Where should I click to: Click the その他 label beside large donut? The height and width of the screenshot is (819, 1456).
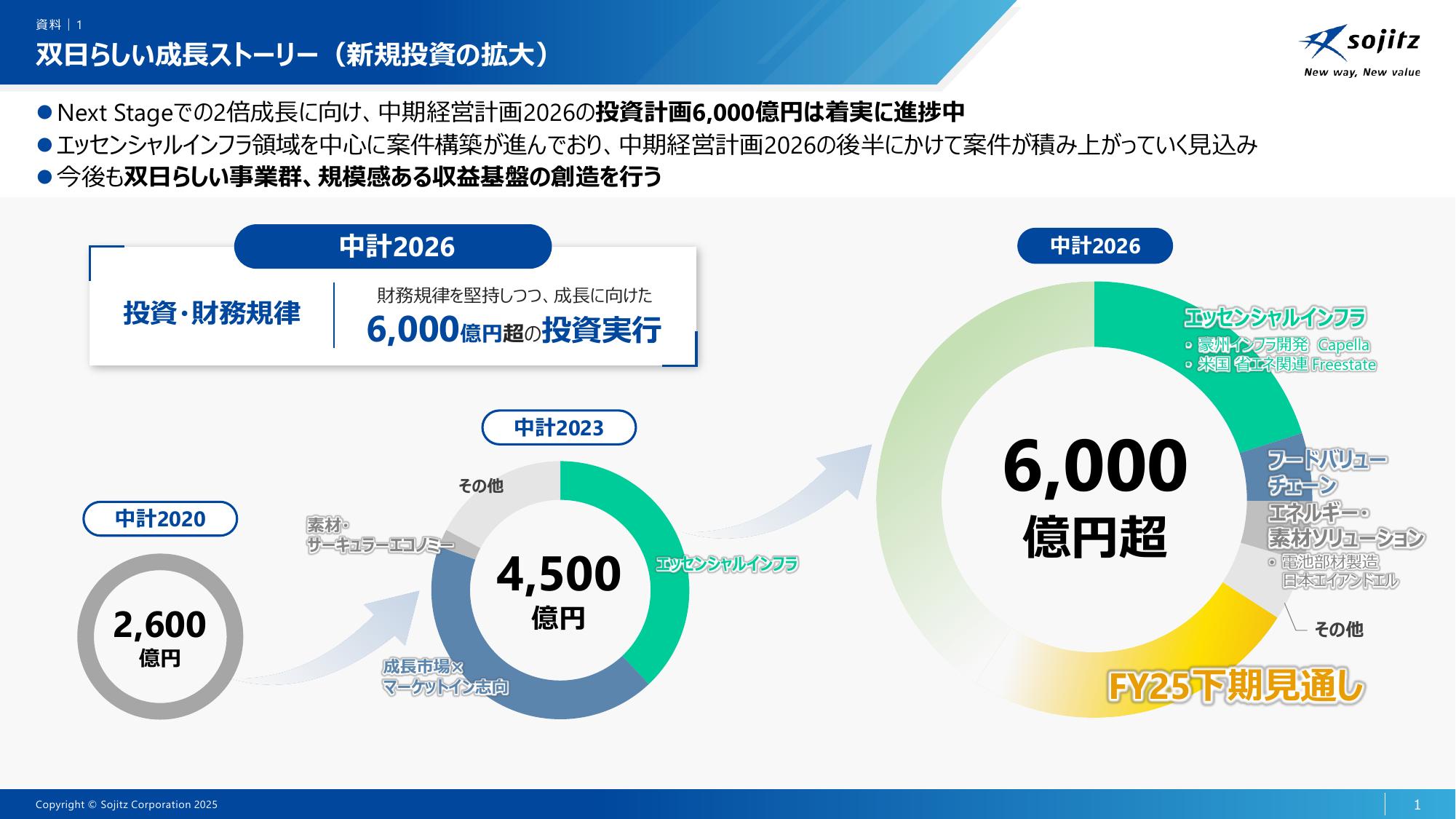point(1338,630)
